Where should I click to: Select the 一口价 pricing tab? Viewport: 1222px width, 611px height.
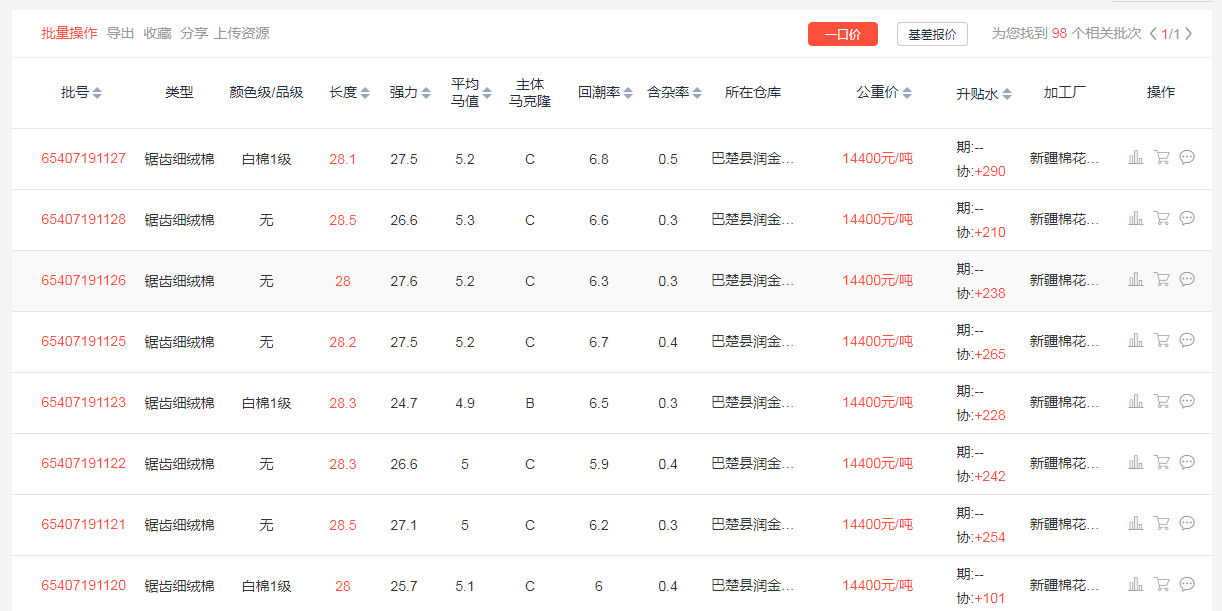842,34
